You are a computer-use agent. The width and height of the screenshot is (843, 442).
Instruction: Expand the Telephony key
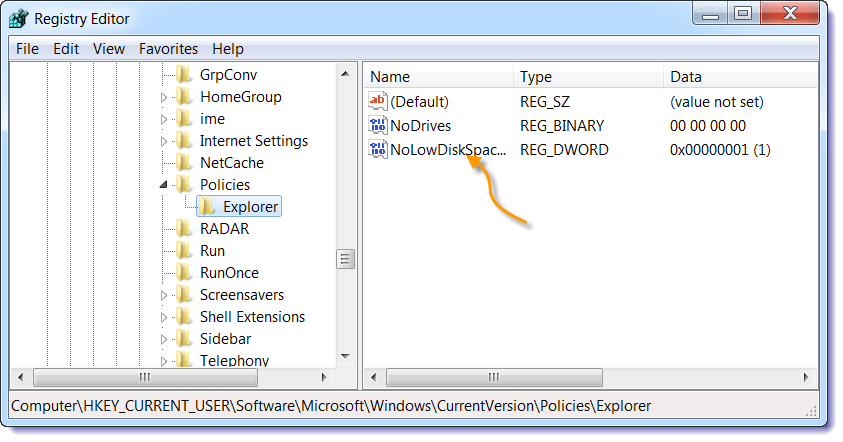pos(164,361)
